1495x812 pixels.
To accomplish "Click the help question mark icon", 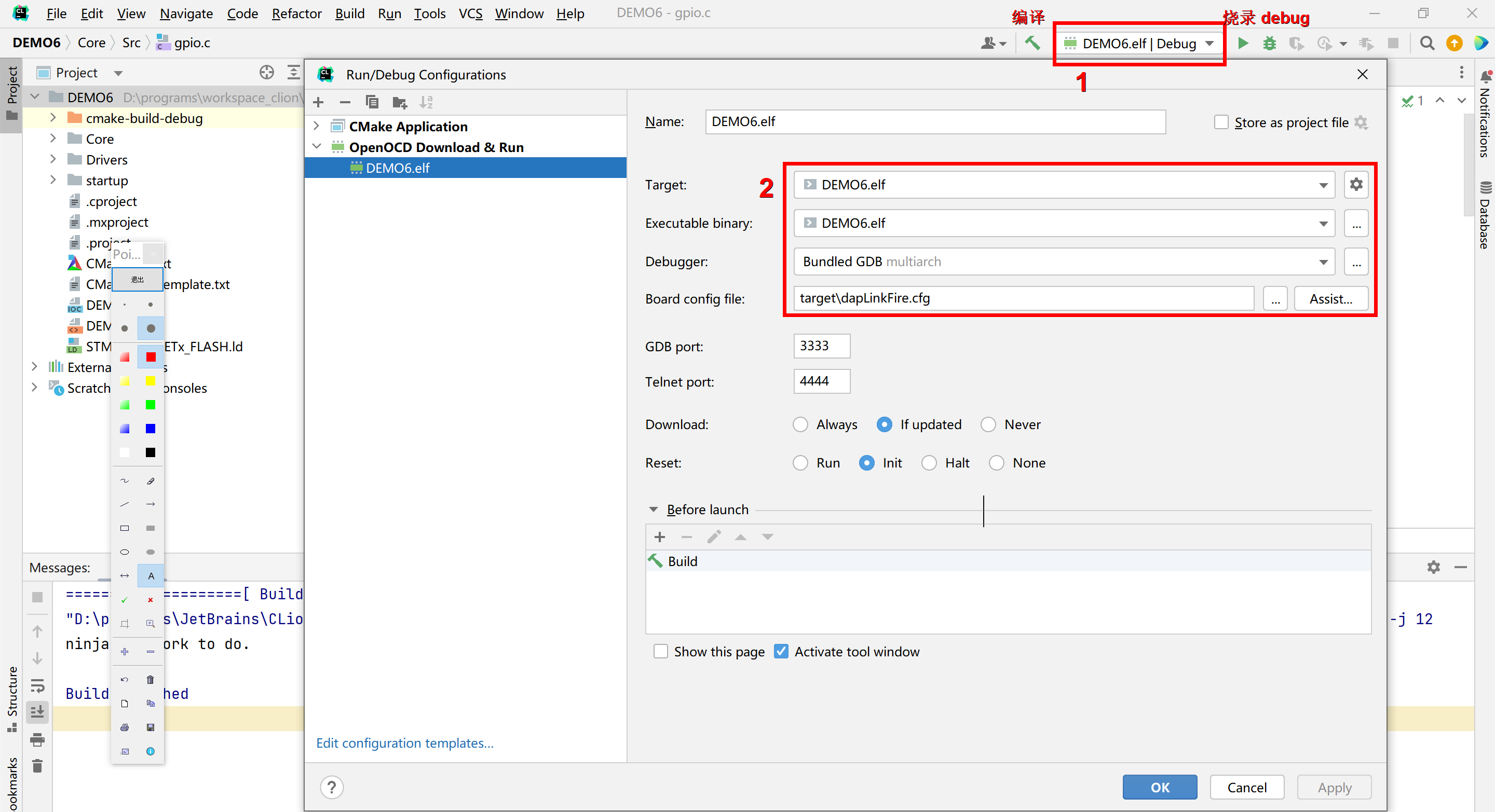I will tap(331, 787).
